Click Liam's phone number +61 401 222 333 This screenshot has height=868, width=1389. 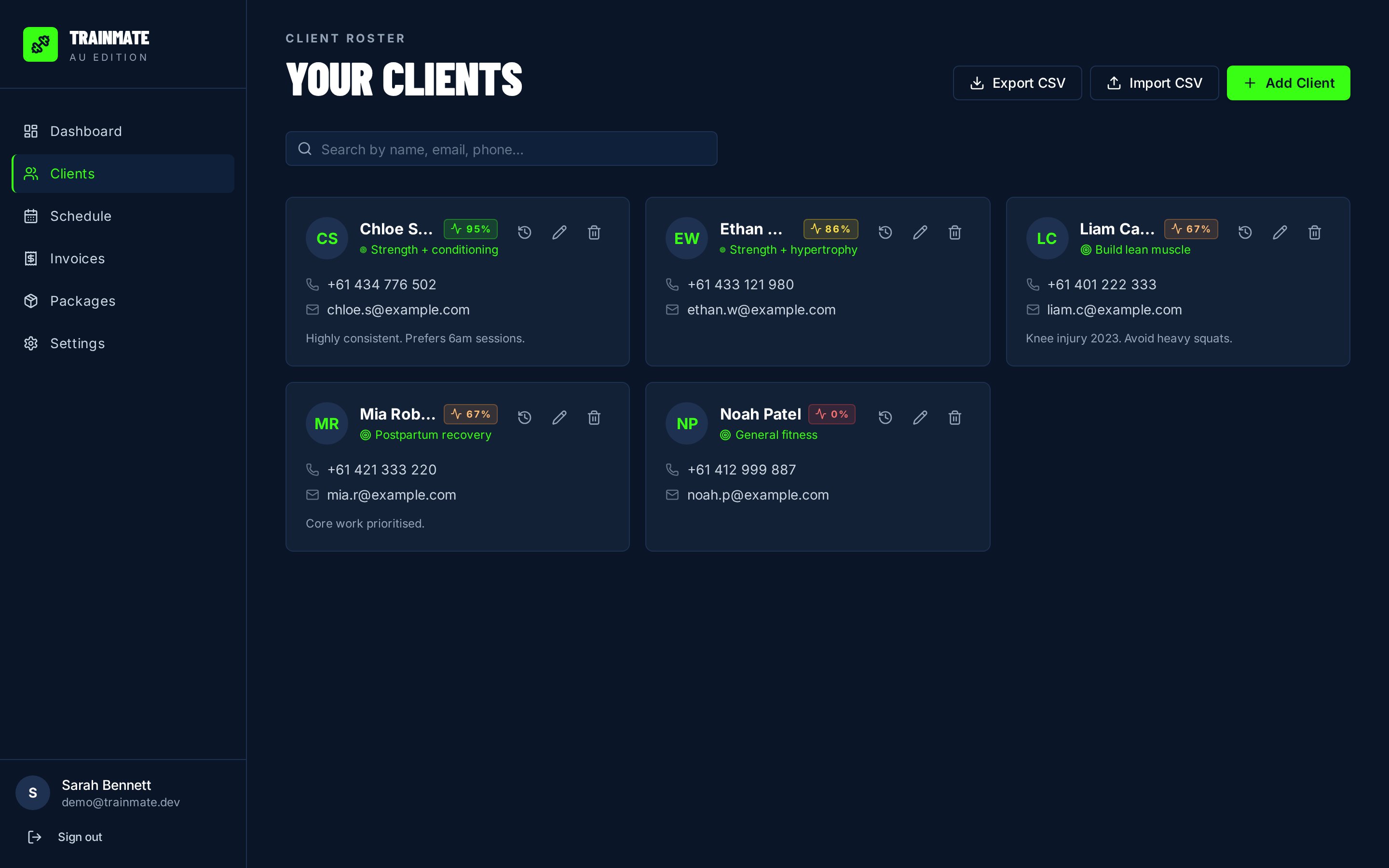[1102, 284]
